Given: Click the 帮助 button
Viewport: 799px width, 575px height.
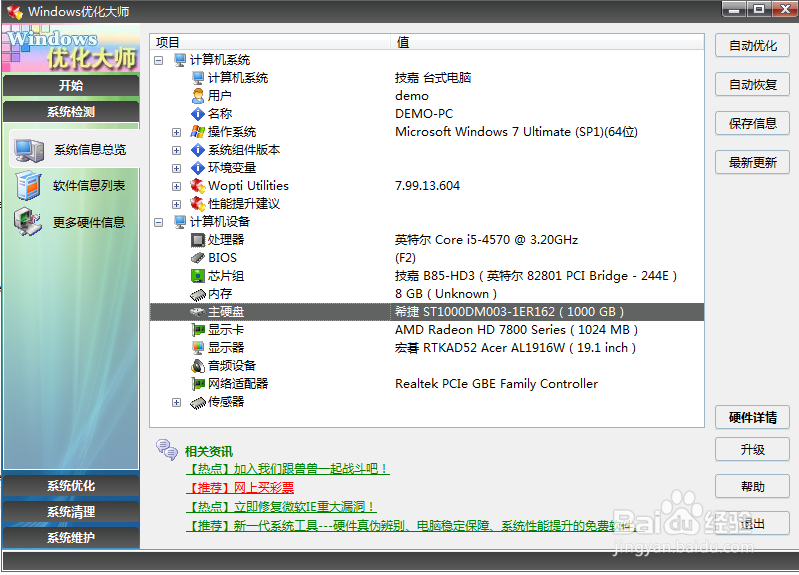Looking at the screenshot, I should [752, 486].
